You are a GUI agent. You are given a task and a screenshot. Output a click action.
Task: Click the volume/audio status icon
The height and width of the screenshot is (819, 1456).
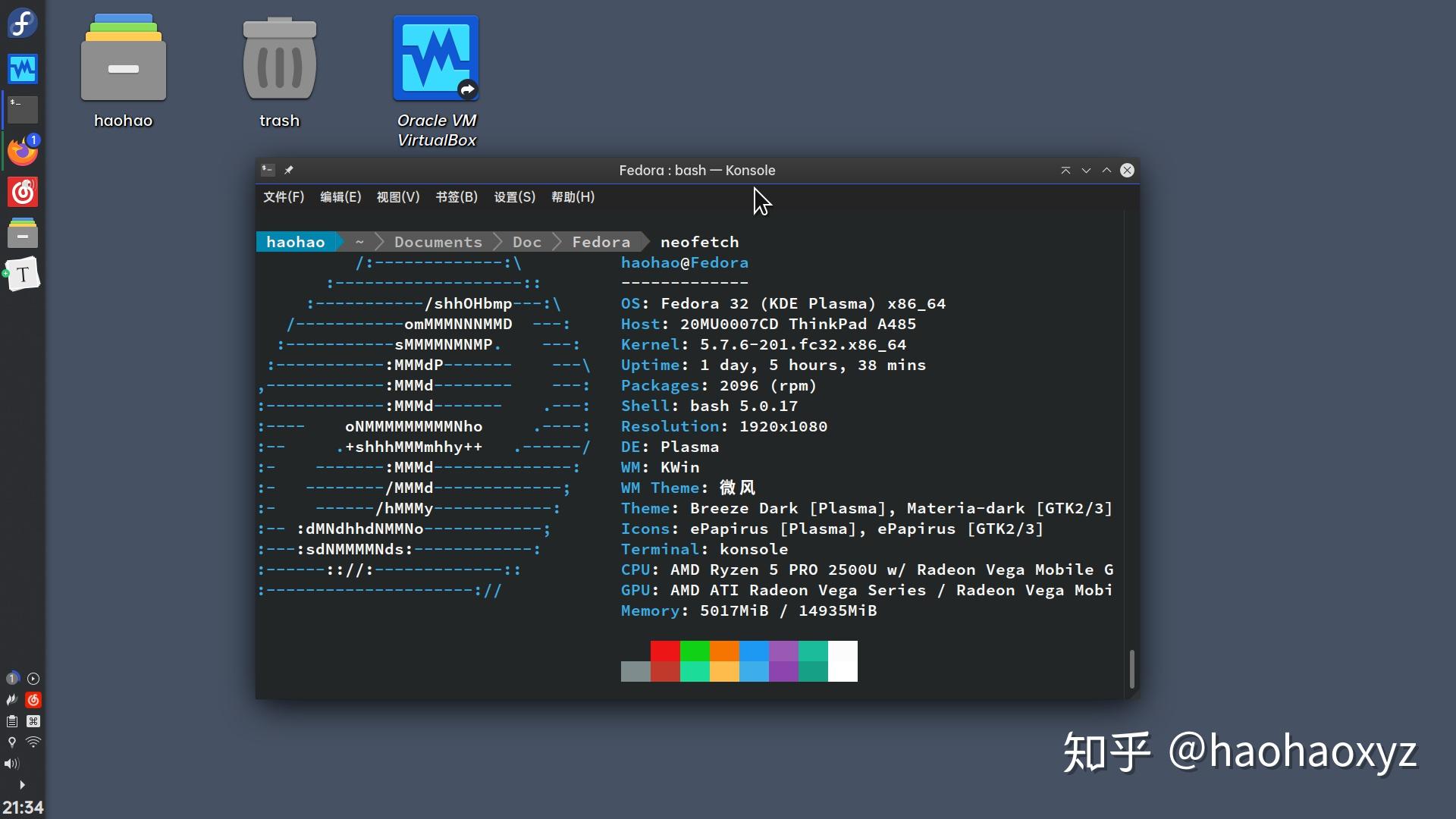click(x=12, y=763)
